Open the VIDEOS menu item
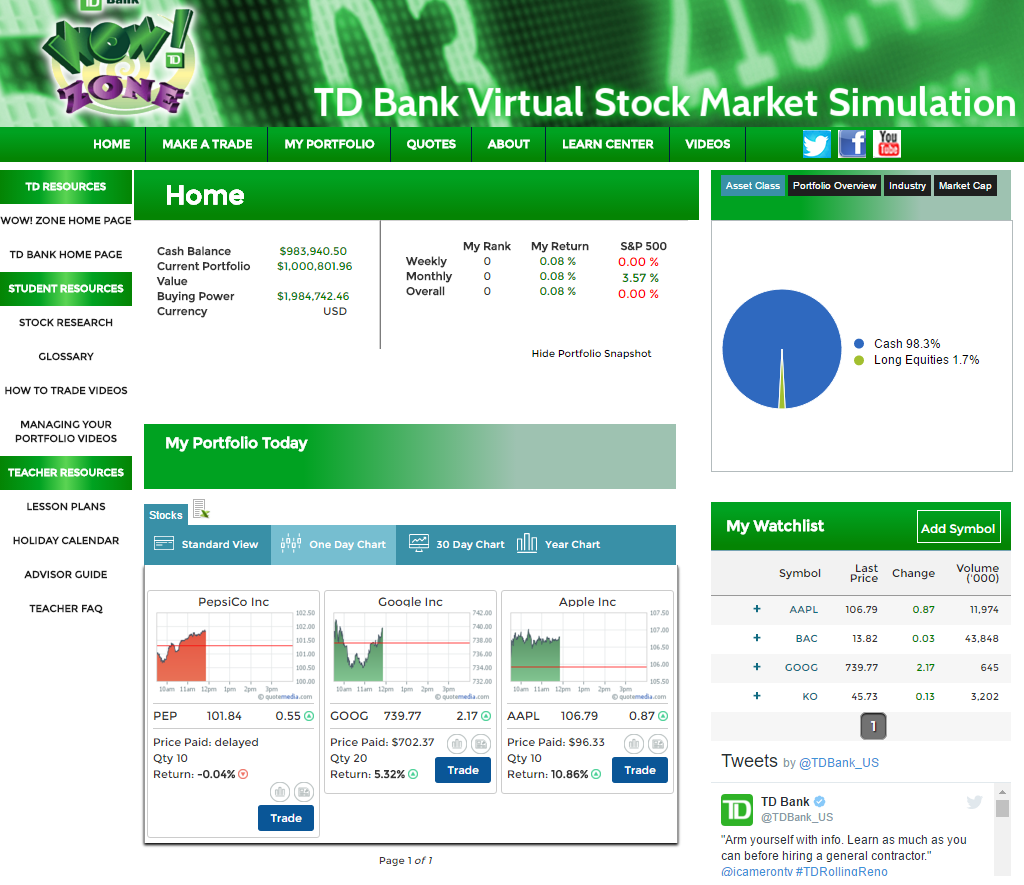The height and width of the screenshot is (885, 1024). [x=707, y=144]
